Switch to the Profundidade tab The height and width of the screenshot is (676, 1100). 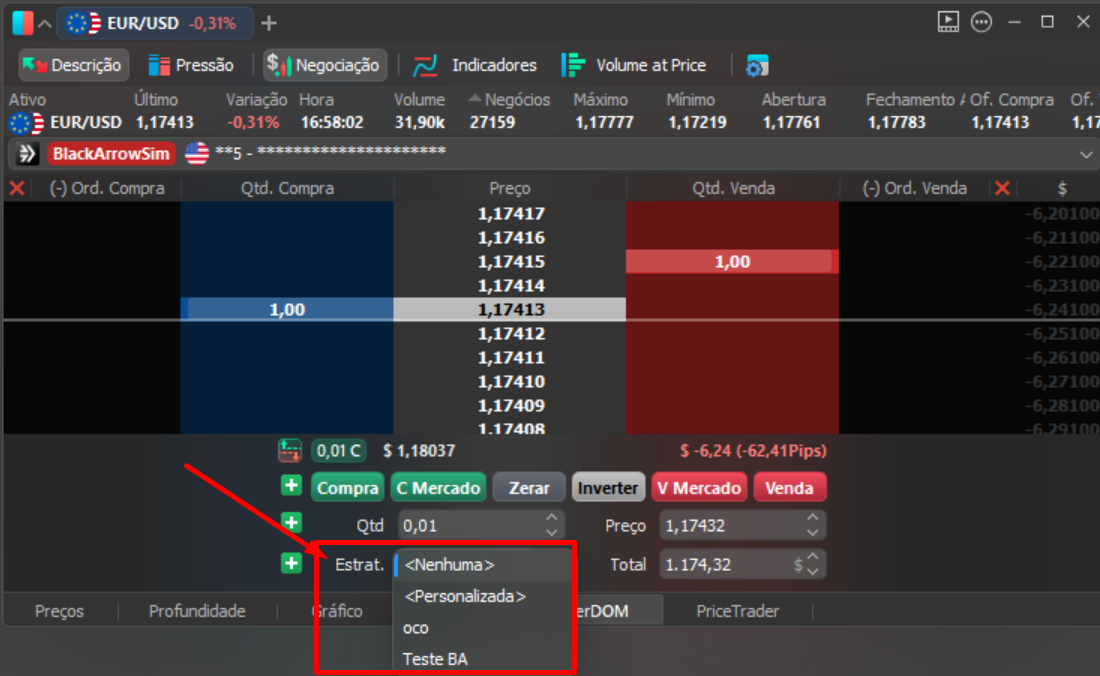(x=197, y=611)
